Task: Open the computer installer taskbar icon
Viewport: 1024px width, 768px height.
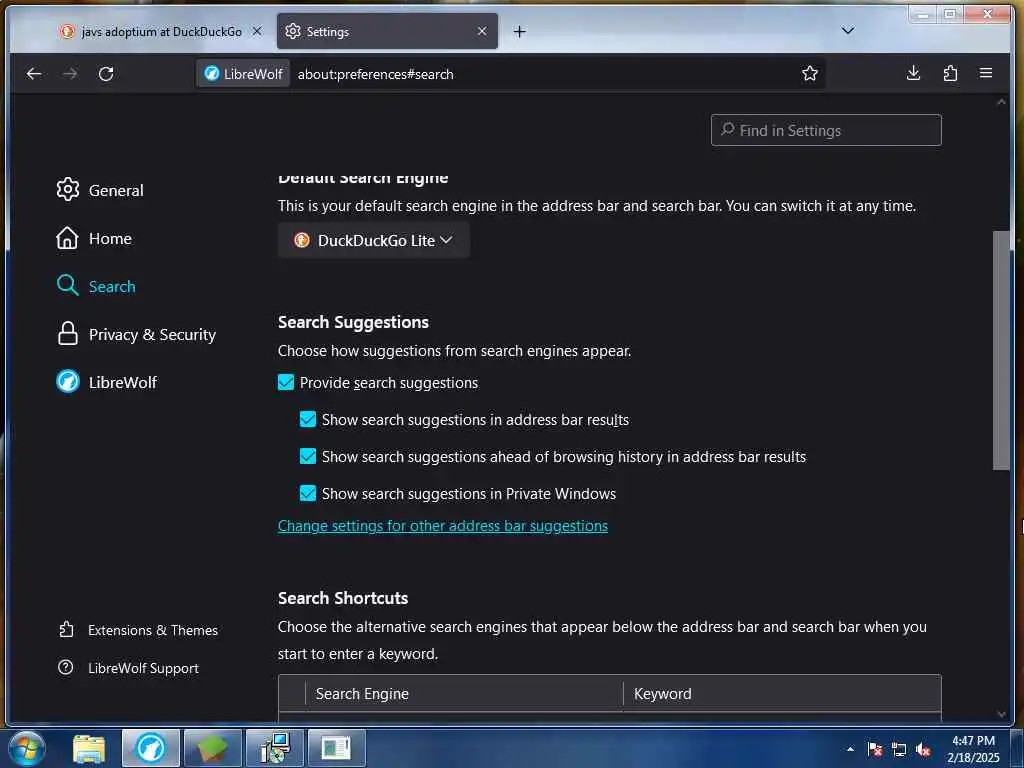Action: [275, 748]
